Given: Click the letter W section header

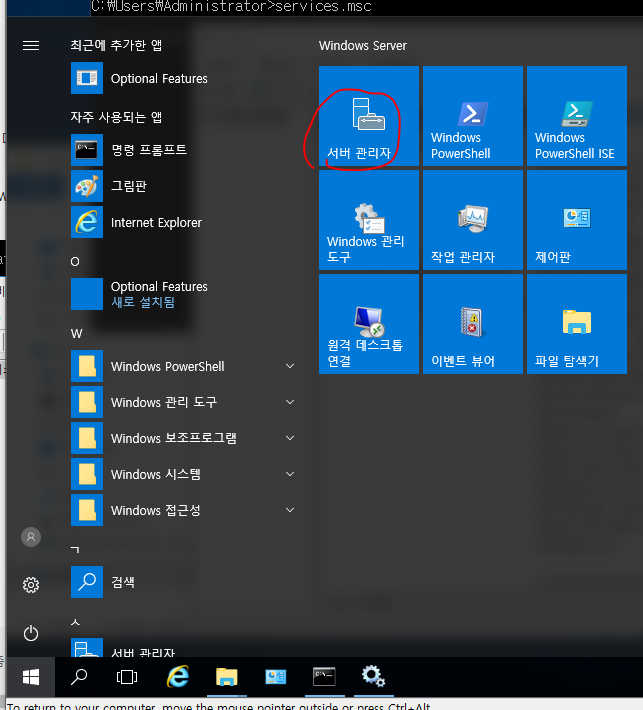Looking at the screenshot, I should pos(77,334).
